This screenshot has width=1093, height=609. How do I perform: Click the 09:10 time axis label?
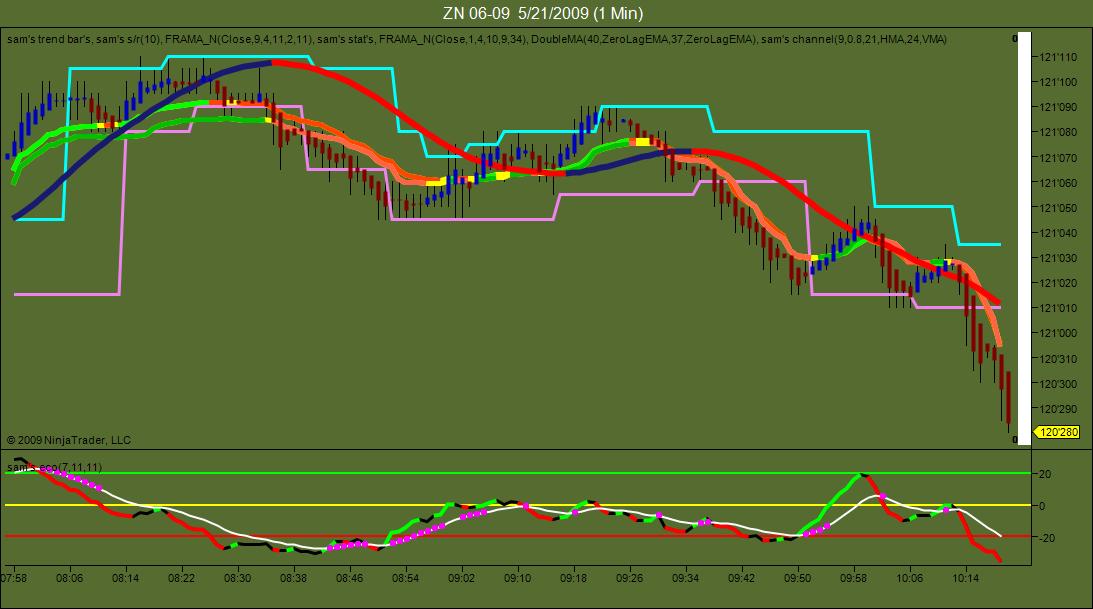pos(517,578)
